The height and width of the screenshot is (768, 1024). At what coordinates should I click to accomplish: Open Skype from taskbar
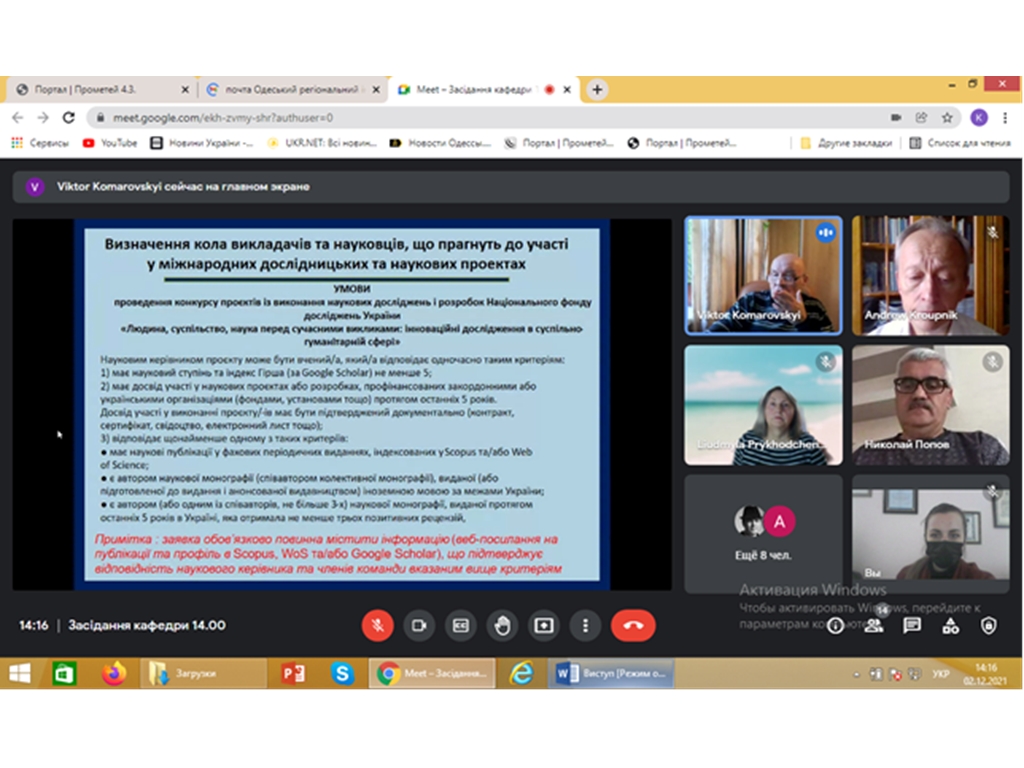pyautogui.click(x=342, y=673)
